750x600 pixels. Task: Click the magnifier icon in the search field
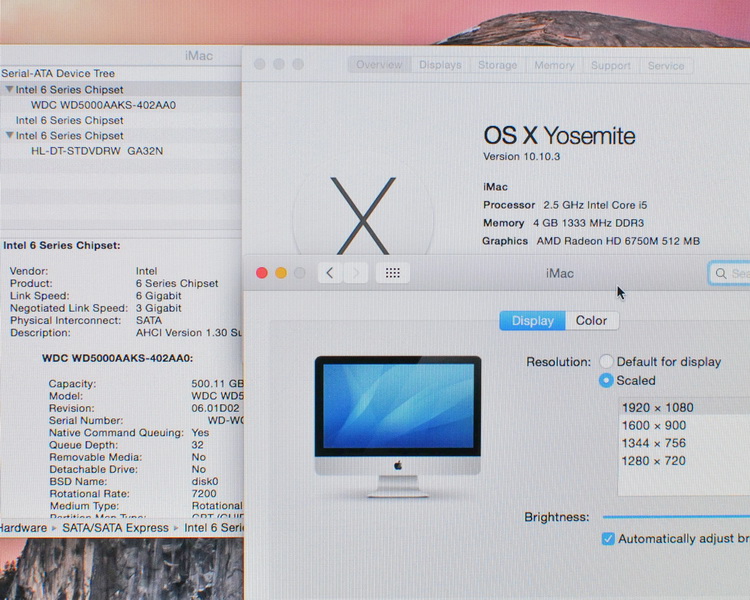coord(721,273)
